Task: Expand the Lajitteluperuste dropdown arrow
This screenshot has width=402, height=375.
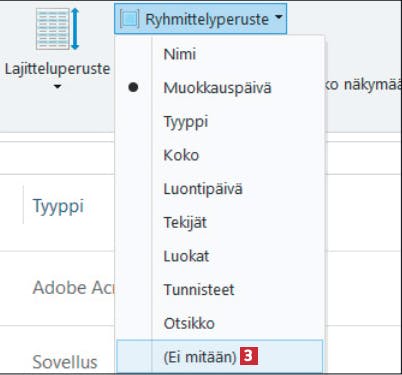Action: (x=57, y=87)
